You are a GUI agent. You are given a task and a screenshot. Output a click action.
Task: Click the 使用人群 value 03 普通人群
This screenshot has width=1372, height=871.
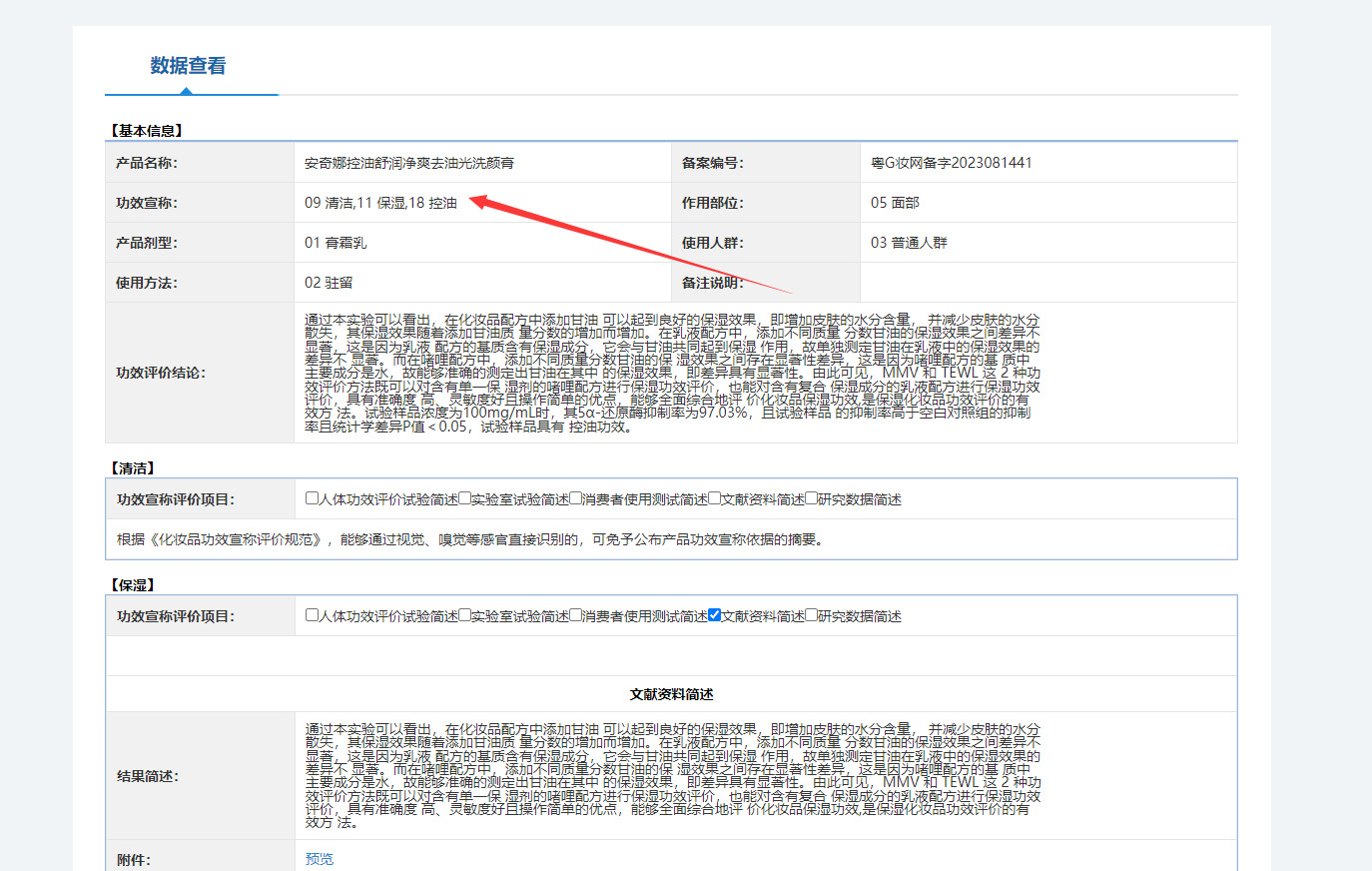909,243
